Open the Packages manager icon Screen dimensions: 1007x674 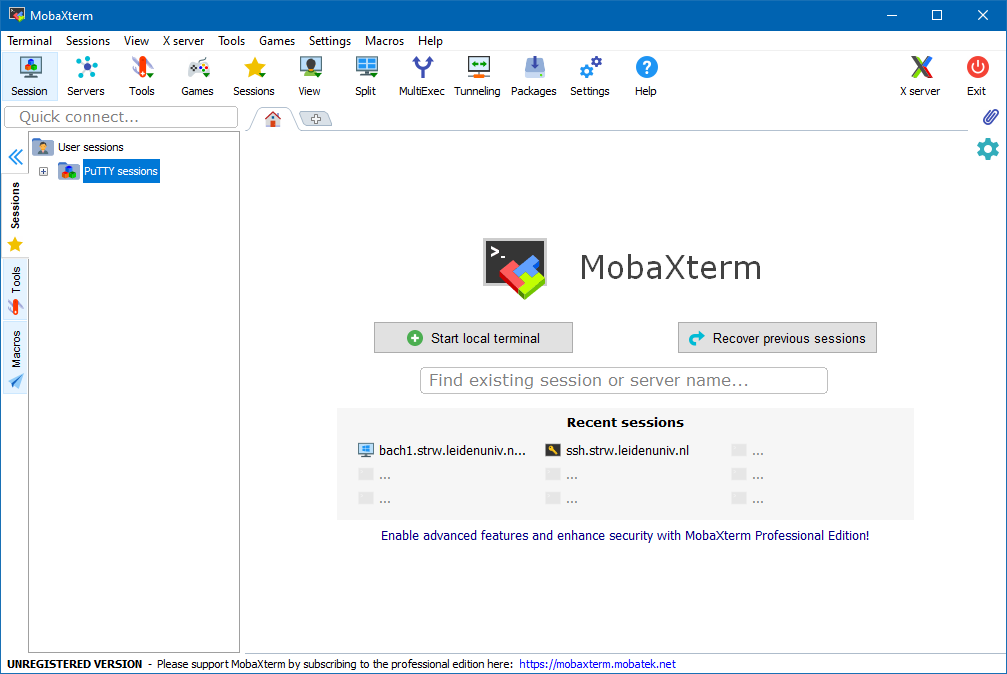coord(534,76)
